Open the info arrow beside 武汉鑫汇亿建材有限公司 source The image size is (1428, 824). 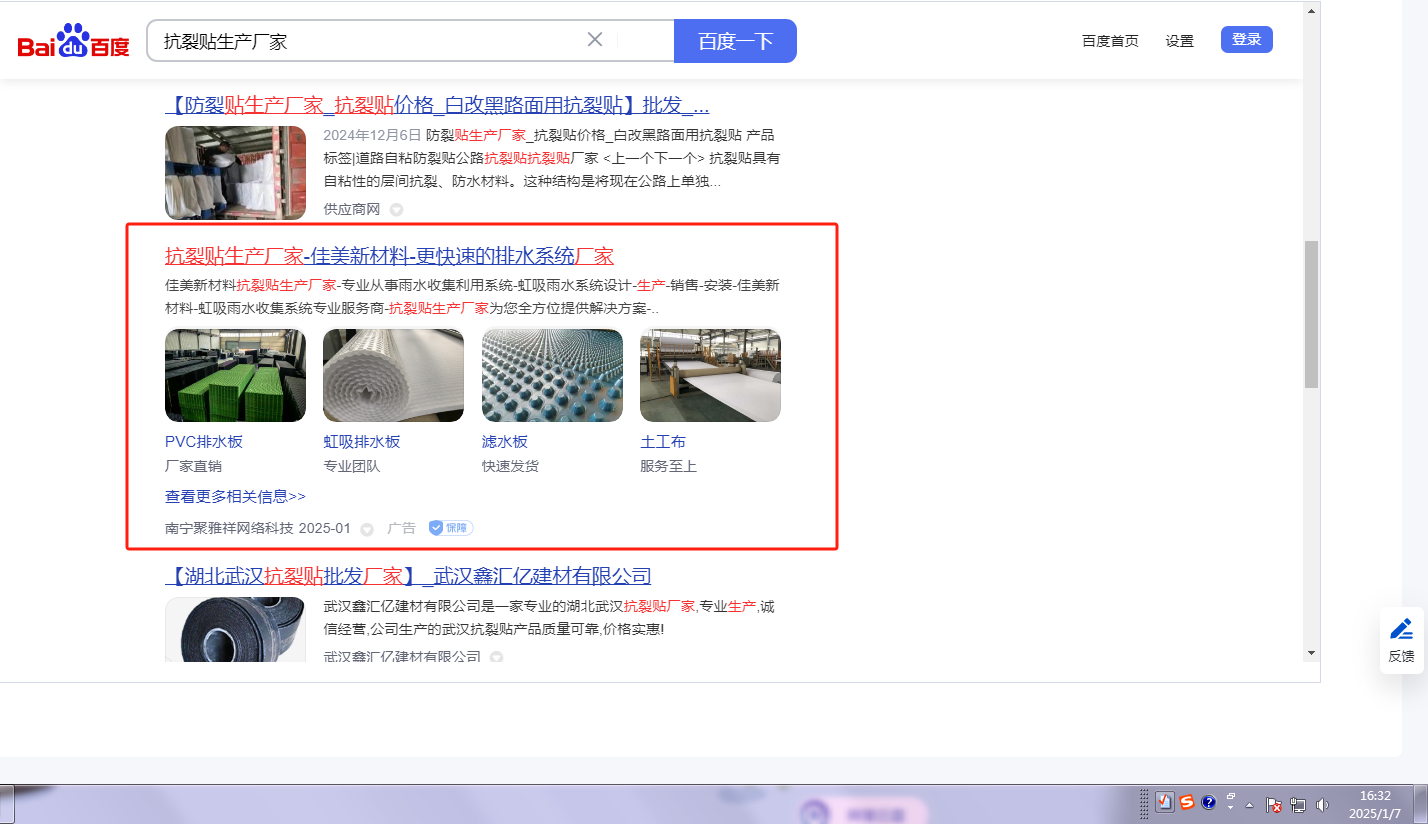point(496,657)
